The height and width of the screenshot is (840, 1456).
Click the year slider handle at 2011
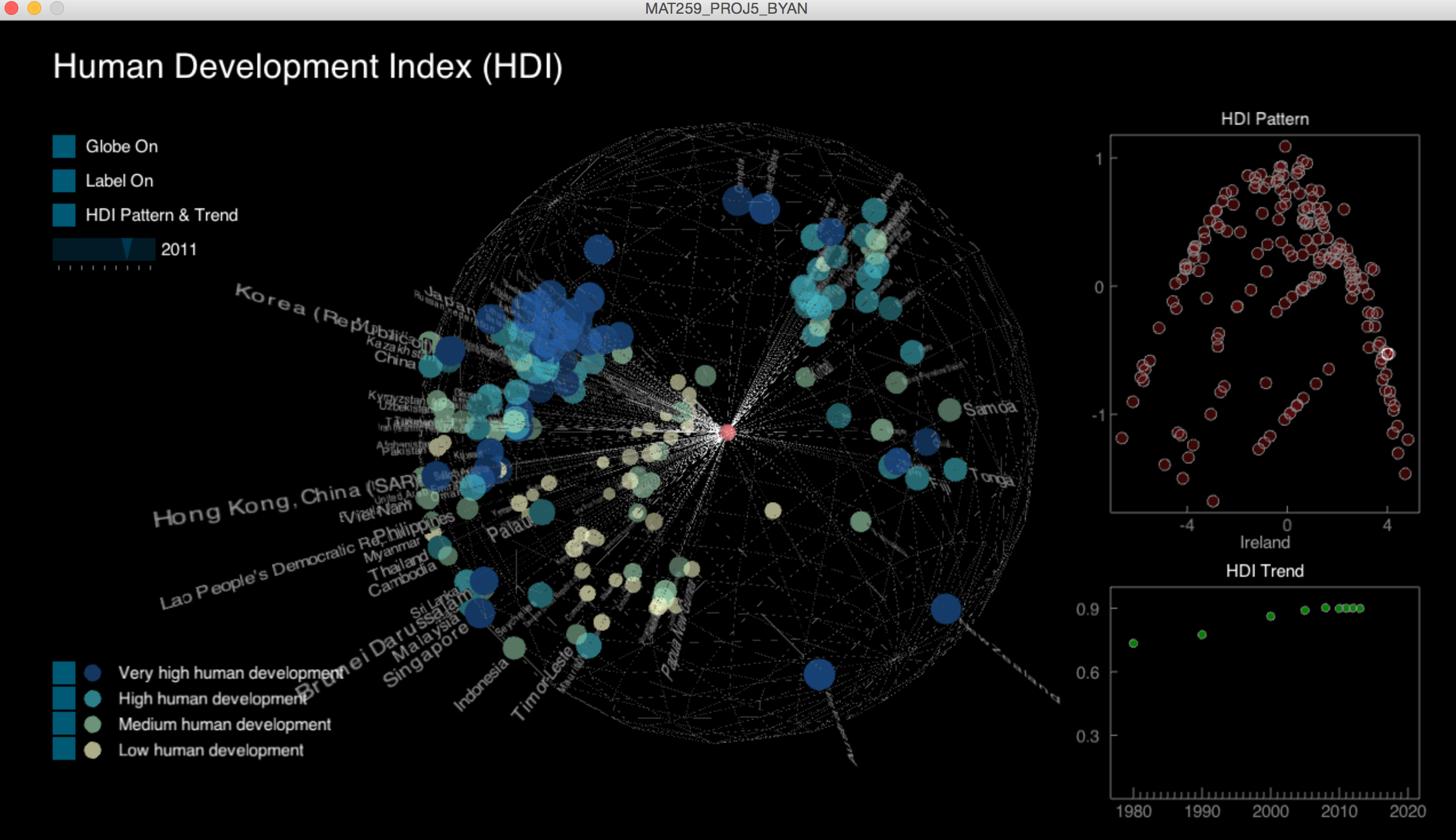128,249
